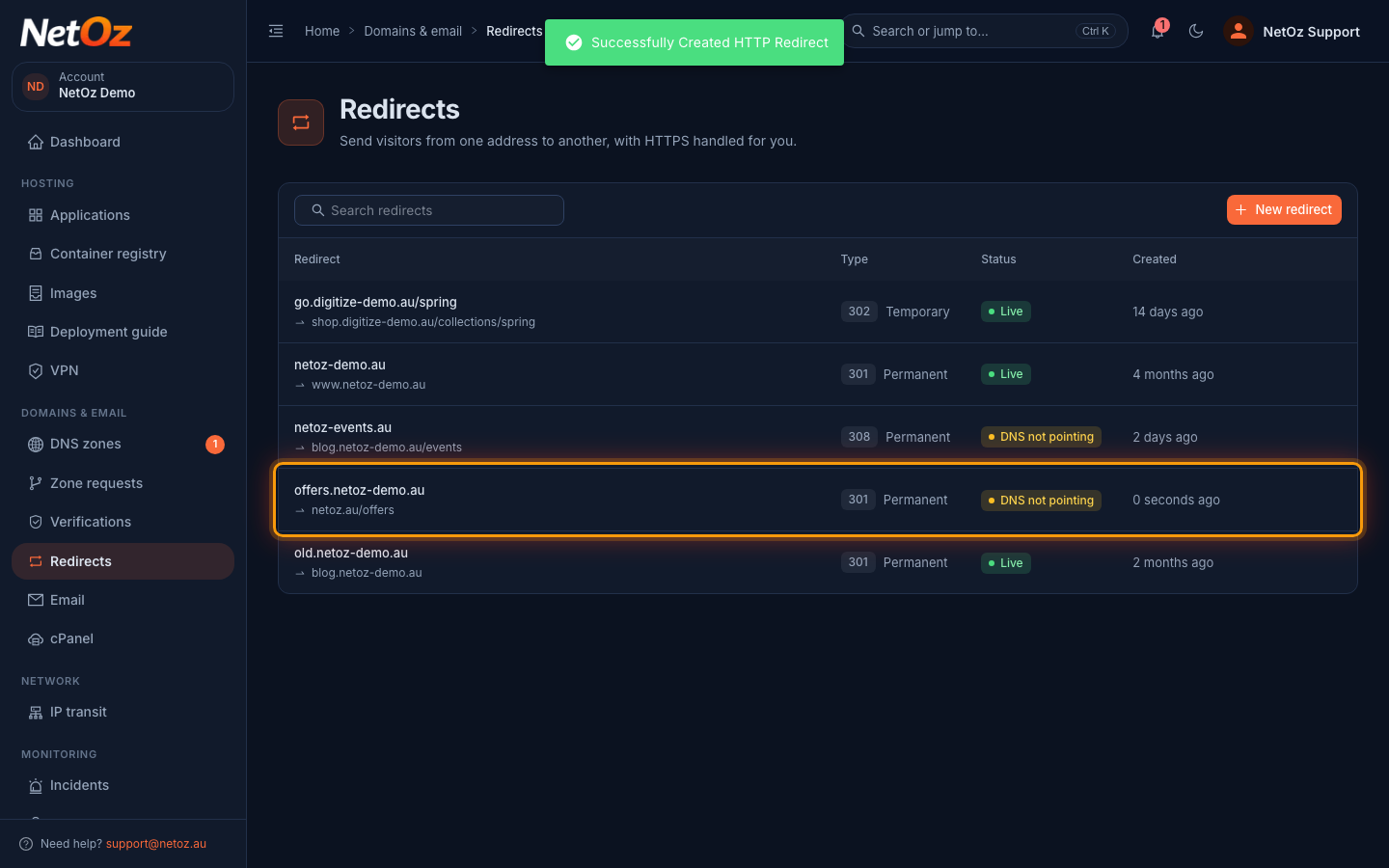The width and height of the screenshot is (1389, 868).
Task: Click the Verifications shield icon
Action: point(36,522)
